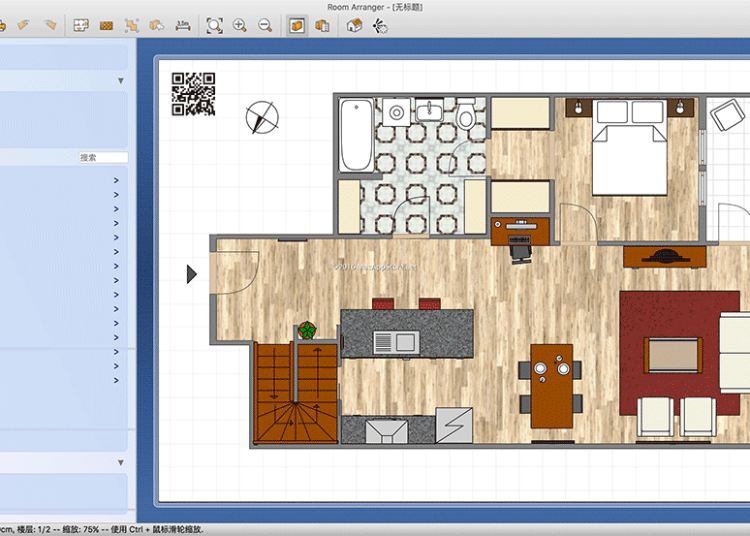Click the redo arrow in toolbar
The width and height of the screenshot is (750, 536).
49,25
